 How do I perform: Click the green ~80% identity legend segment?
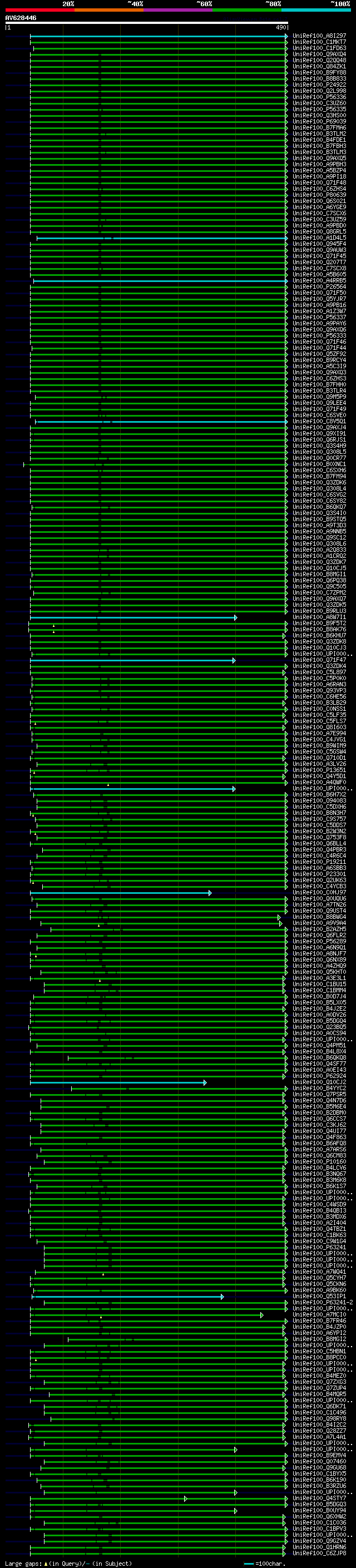(x=246, y=10)
